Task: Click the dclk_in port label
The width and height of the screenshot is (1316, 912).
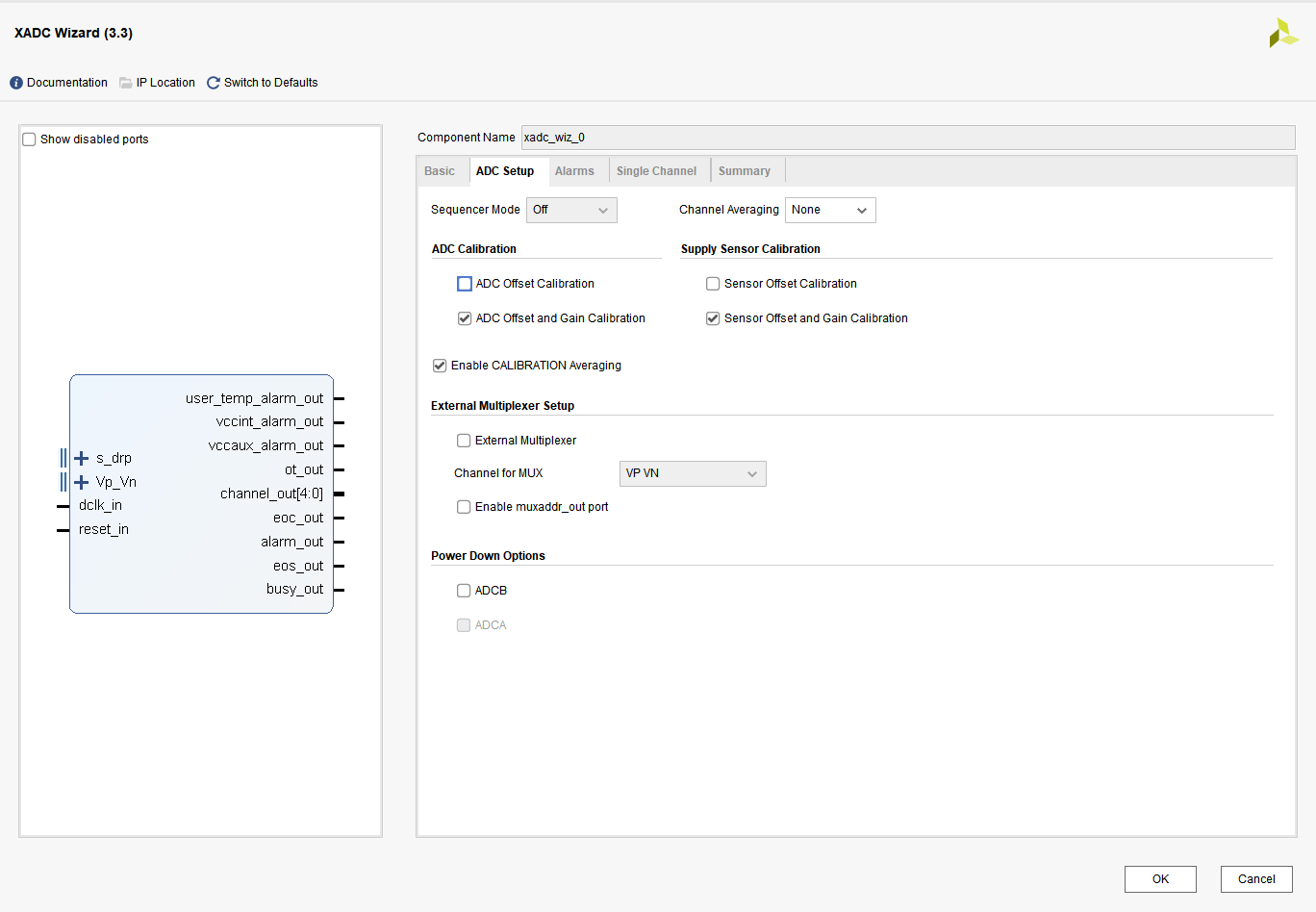Action: [100, 505]
